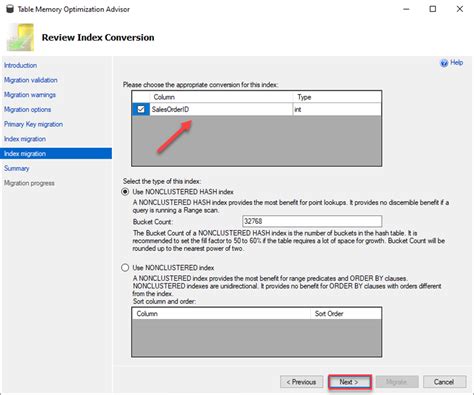Viewport: 474px width, 395px height.
Task: Cancel the memory optimization wizard
Action: coord(444,382)
